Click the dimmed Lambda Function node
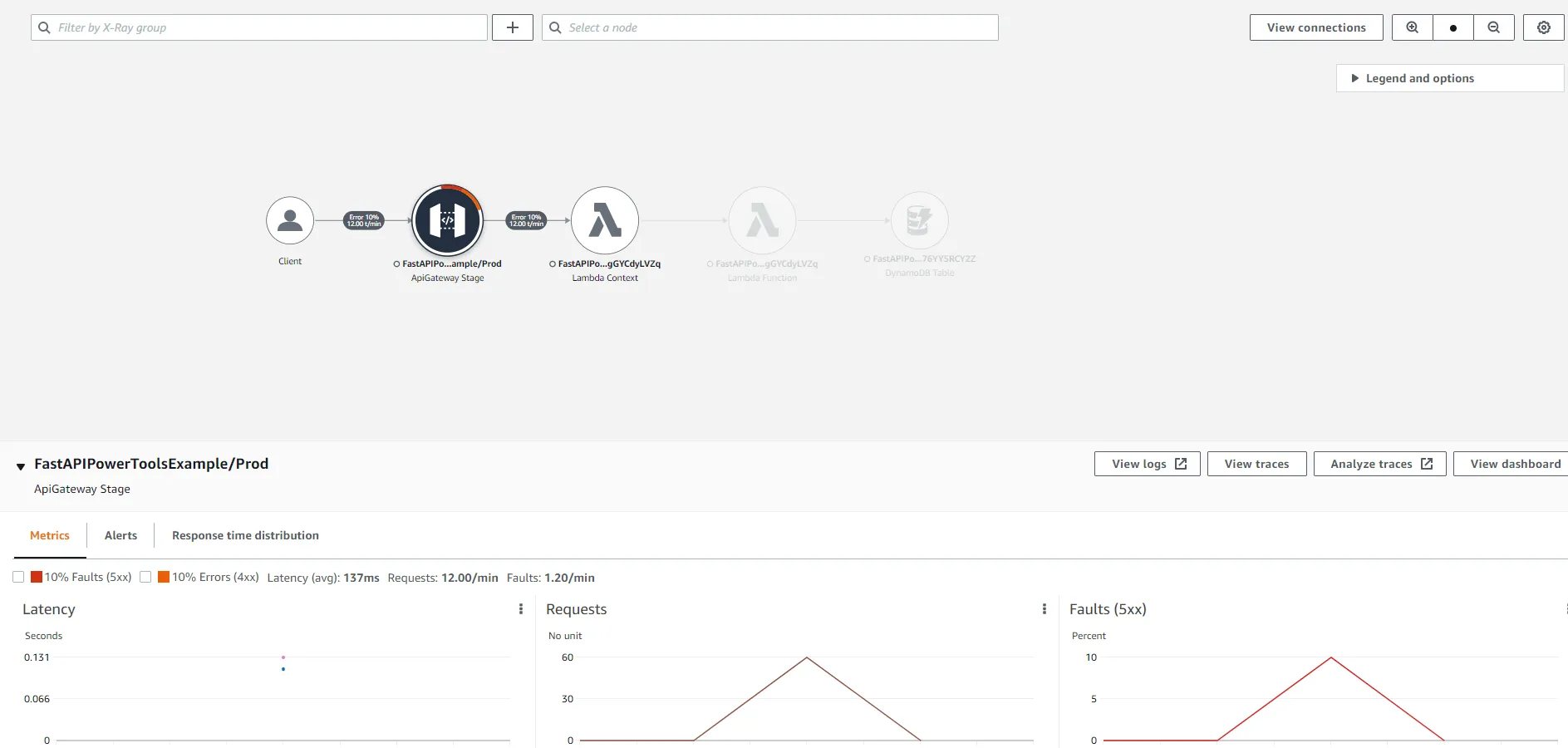The width and height of the screenshot is (1568, 748). click(x=762, y=221)
